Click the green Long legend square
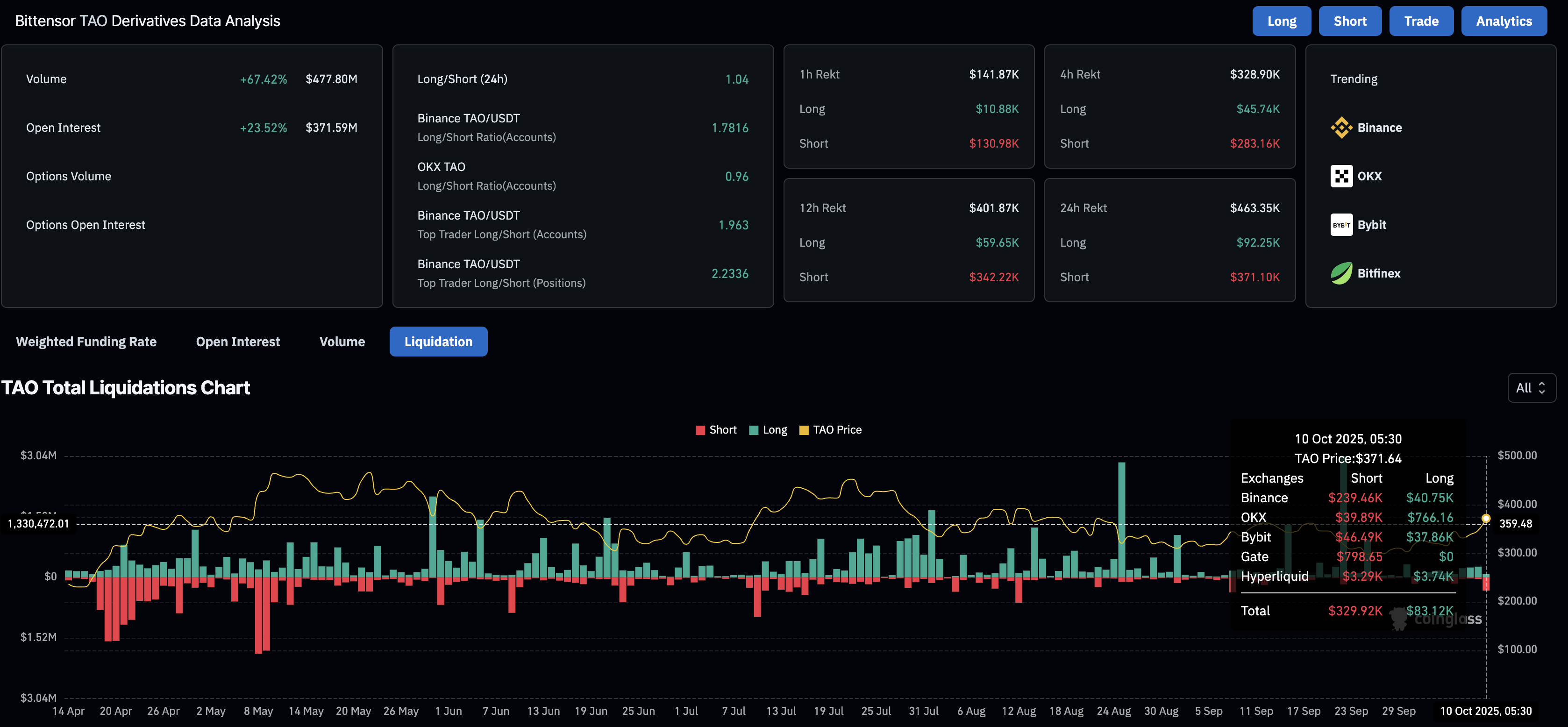The image size is (1568, 727). (x=754, y=430)
